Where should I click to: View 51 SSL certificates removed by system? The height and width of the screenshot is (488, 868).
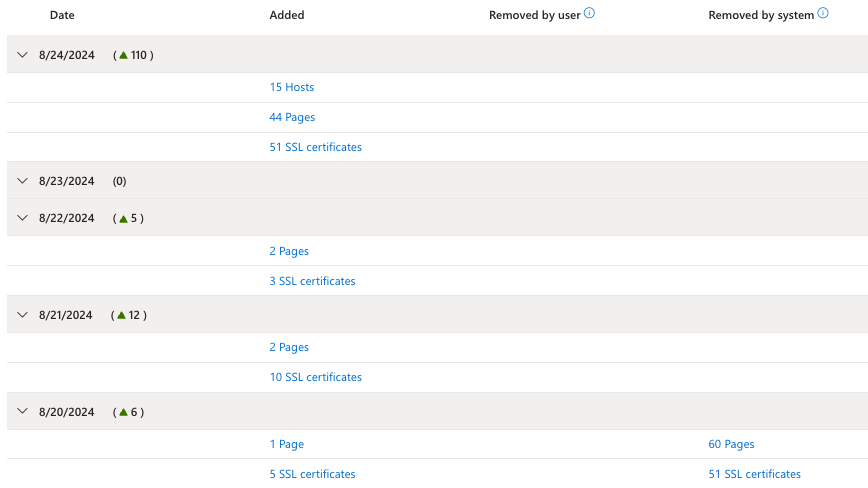pyautogui.click(x=754, y=474)
